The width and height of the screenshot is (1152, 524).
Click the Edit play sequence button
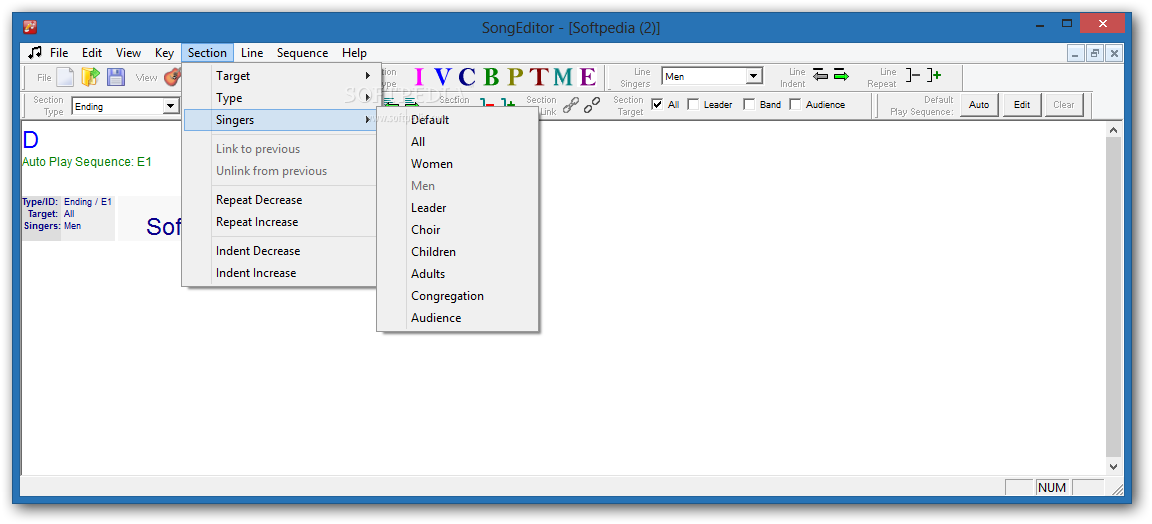pyautogui.click(x=1022, y=105)
